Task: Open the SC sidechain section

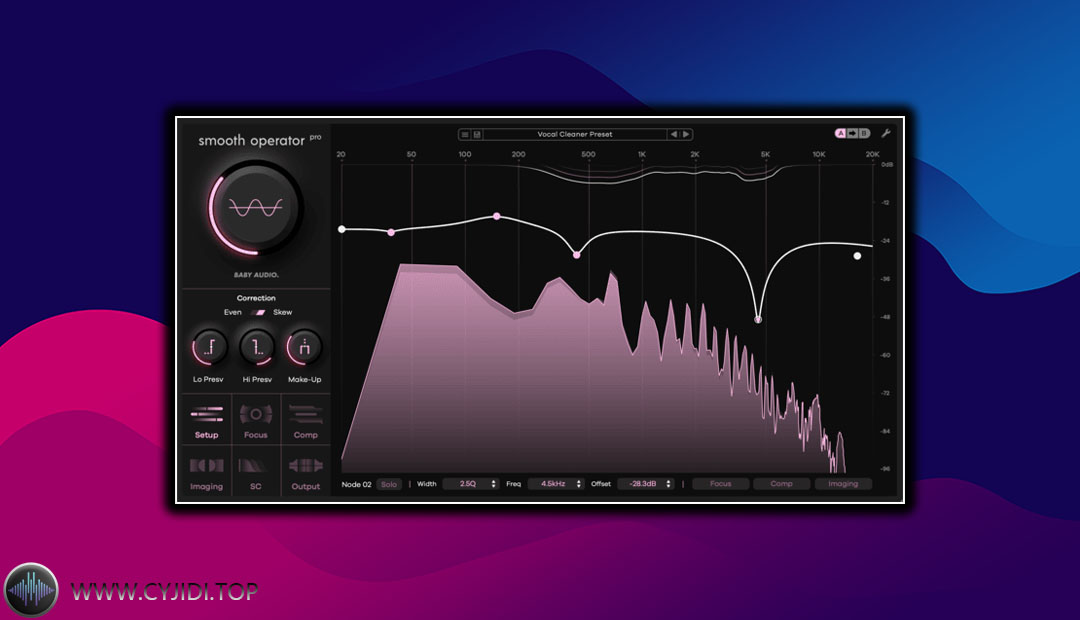Action: pyautogui.click(x=256, y=471)
